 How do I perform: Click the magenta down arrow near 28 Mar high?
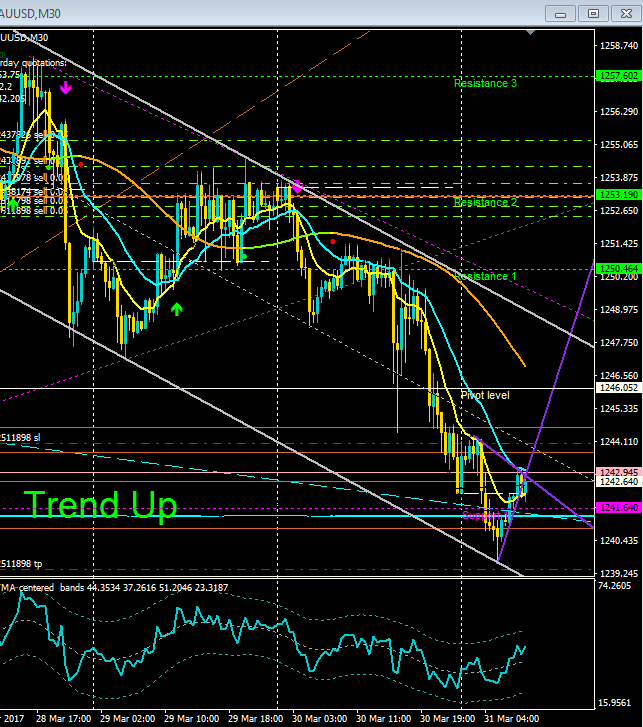65,88
